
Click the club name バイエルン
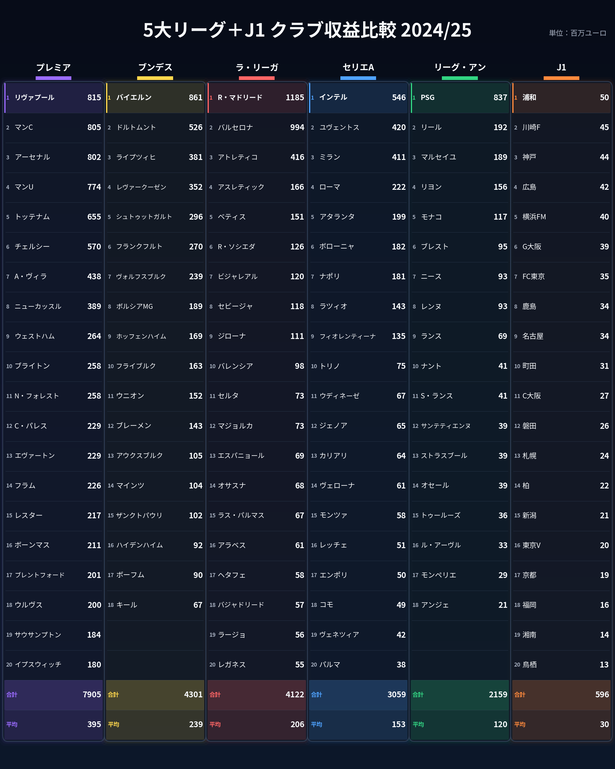[x=134, y=98]
